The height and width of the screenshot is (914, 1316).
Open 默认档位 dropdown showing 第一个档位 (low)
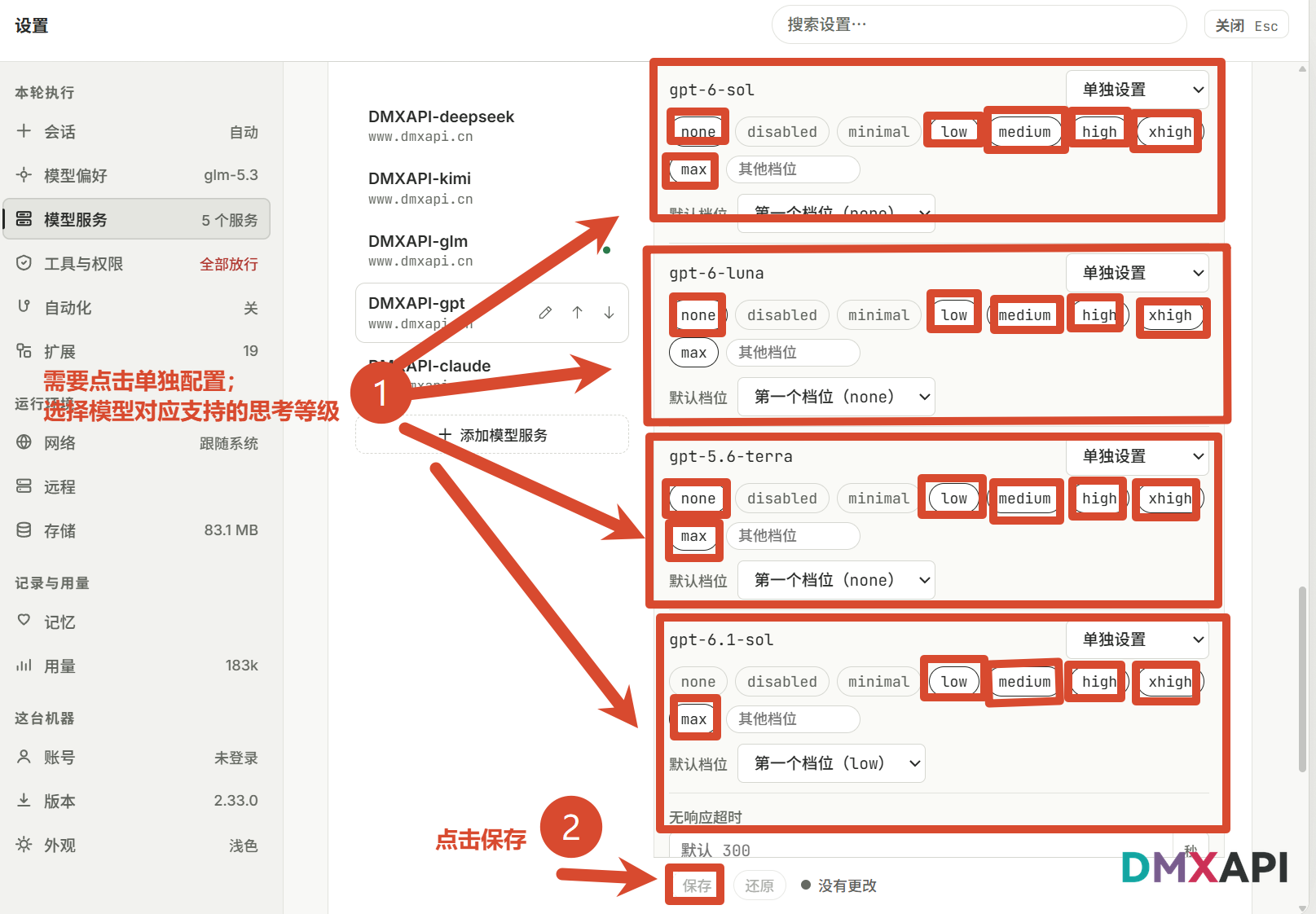[831, 763]
